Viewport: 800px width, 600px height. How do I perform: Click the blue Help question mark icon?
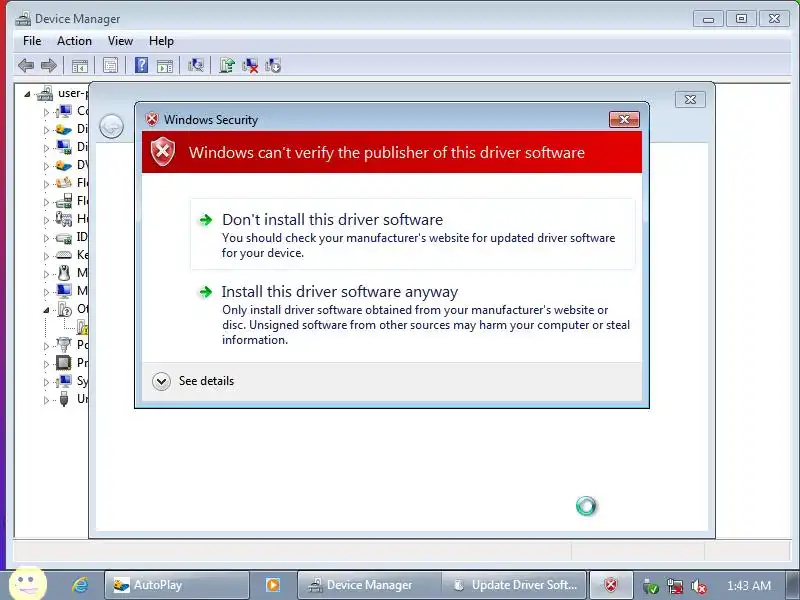click(x=141, y=65)
